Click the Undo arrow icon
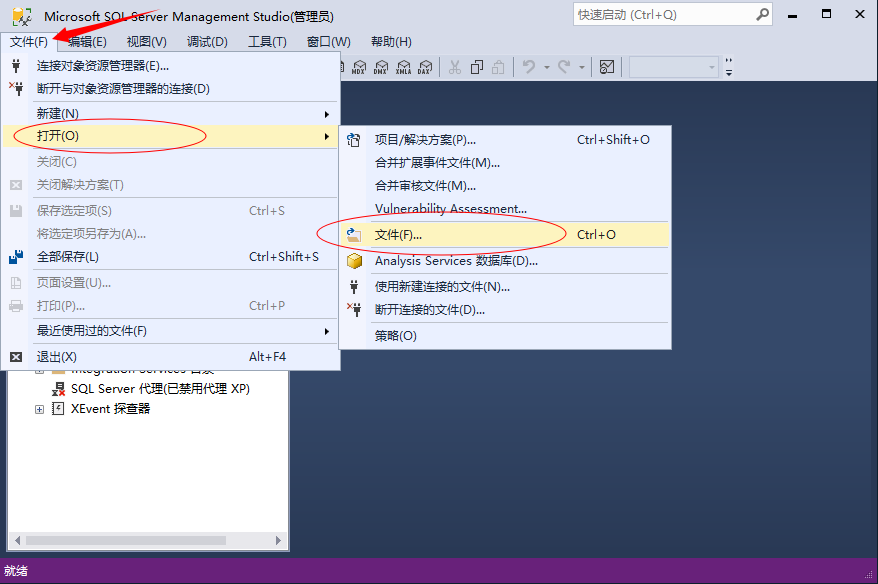878x584 pixels. pyautogui.click(x=529, y=67)
